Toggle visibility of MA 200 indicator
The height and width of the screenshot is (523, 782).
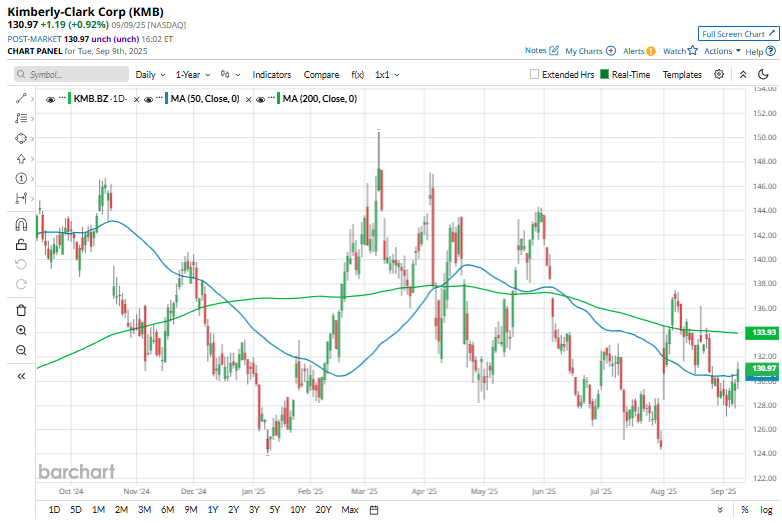pyautogui.click(x=260, y=99)
